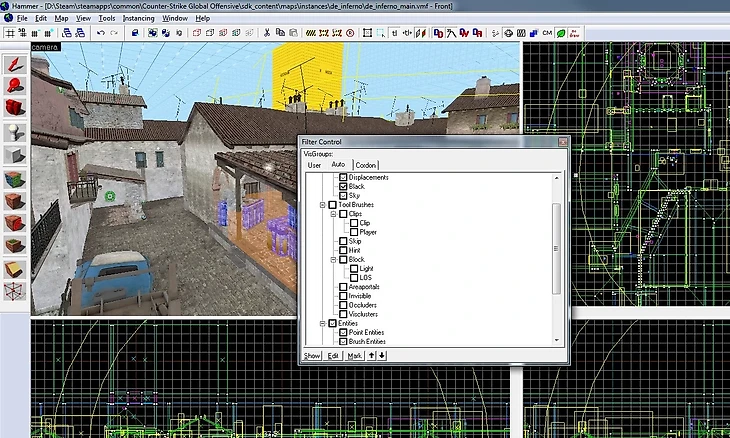Image resolution: width=730 pixels, height=438 pixels.
Task: Open the Toggle Texture Application tool
Action: click(x=15, y=179)
